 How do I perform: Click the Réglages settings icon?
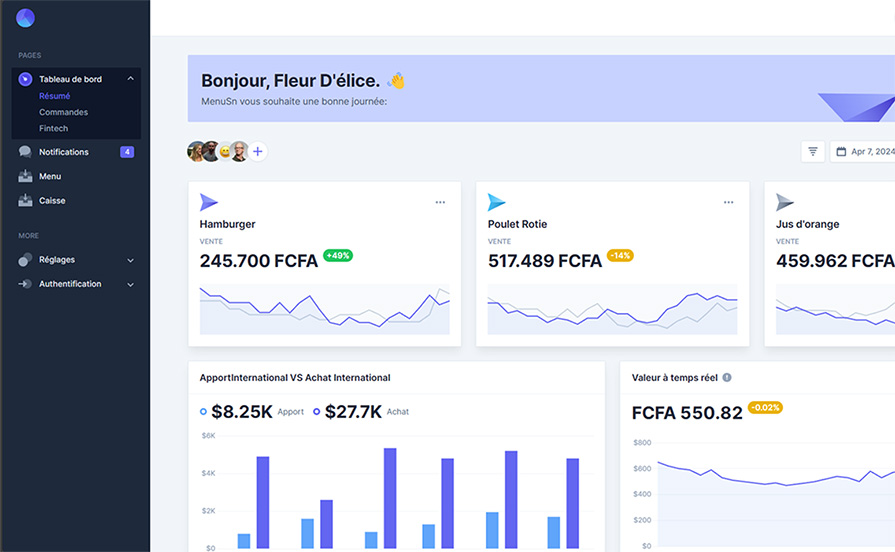(25, 260)
